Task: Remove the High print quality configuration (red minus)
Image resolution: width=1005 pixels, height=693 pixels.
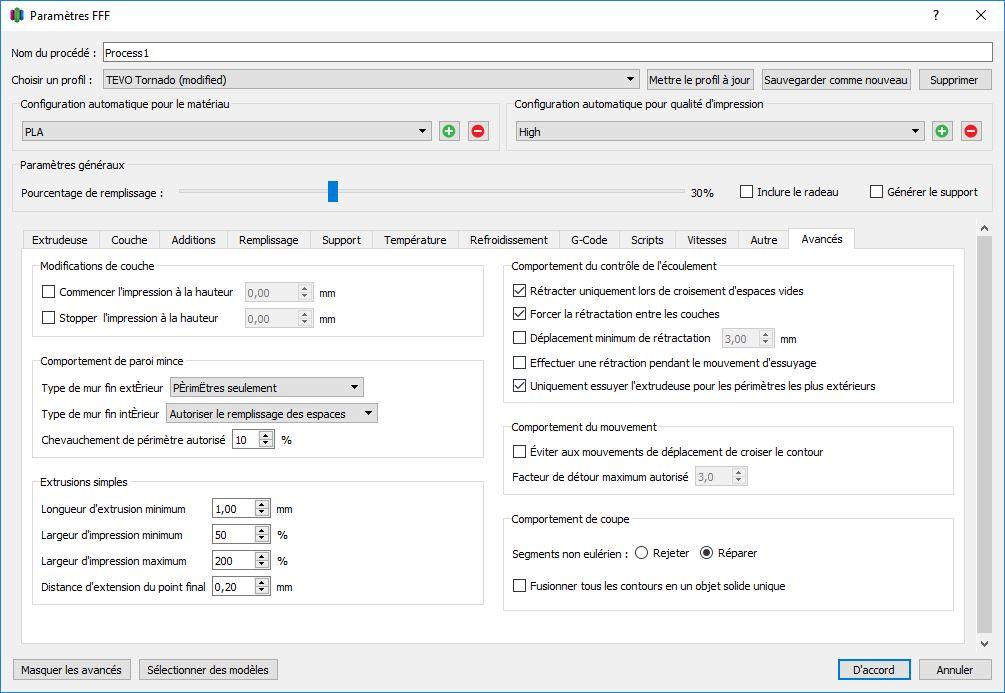Action: [970, 131]
